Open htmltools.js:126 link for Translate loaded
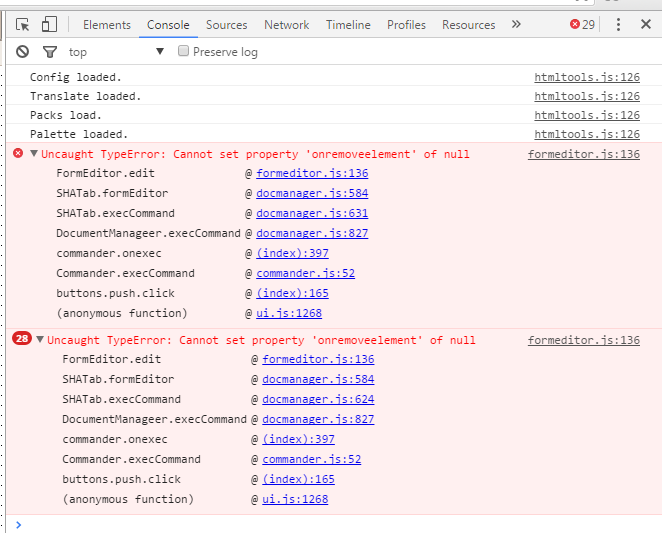662x533 pixels. [x=587, y=96]
